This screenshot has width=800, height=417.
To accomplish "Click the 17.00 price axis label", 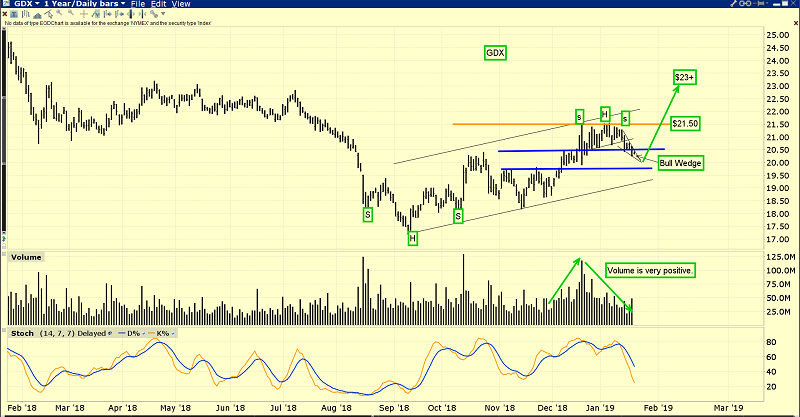I will point(777,239).
